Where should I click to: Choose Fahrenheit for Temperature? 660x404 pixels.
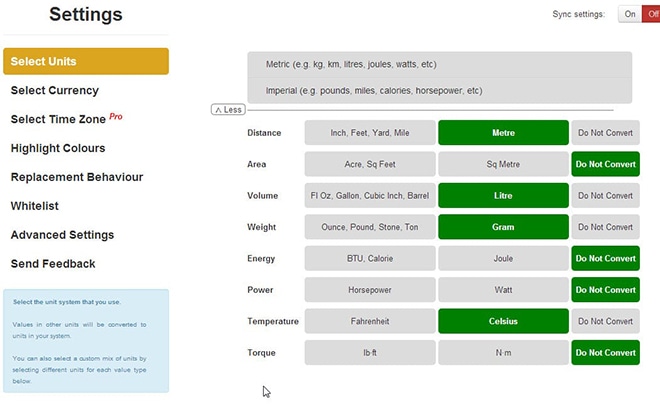(370, 321)
